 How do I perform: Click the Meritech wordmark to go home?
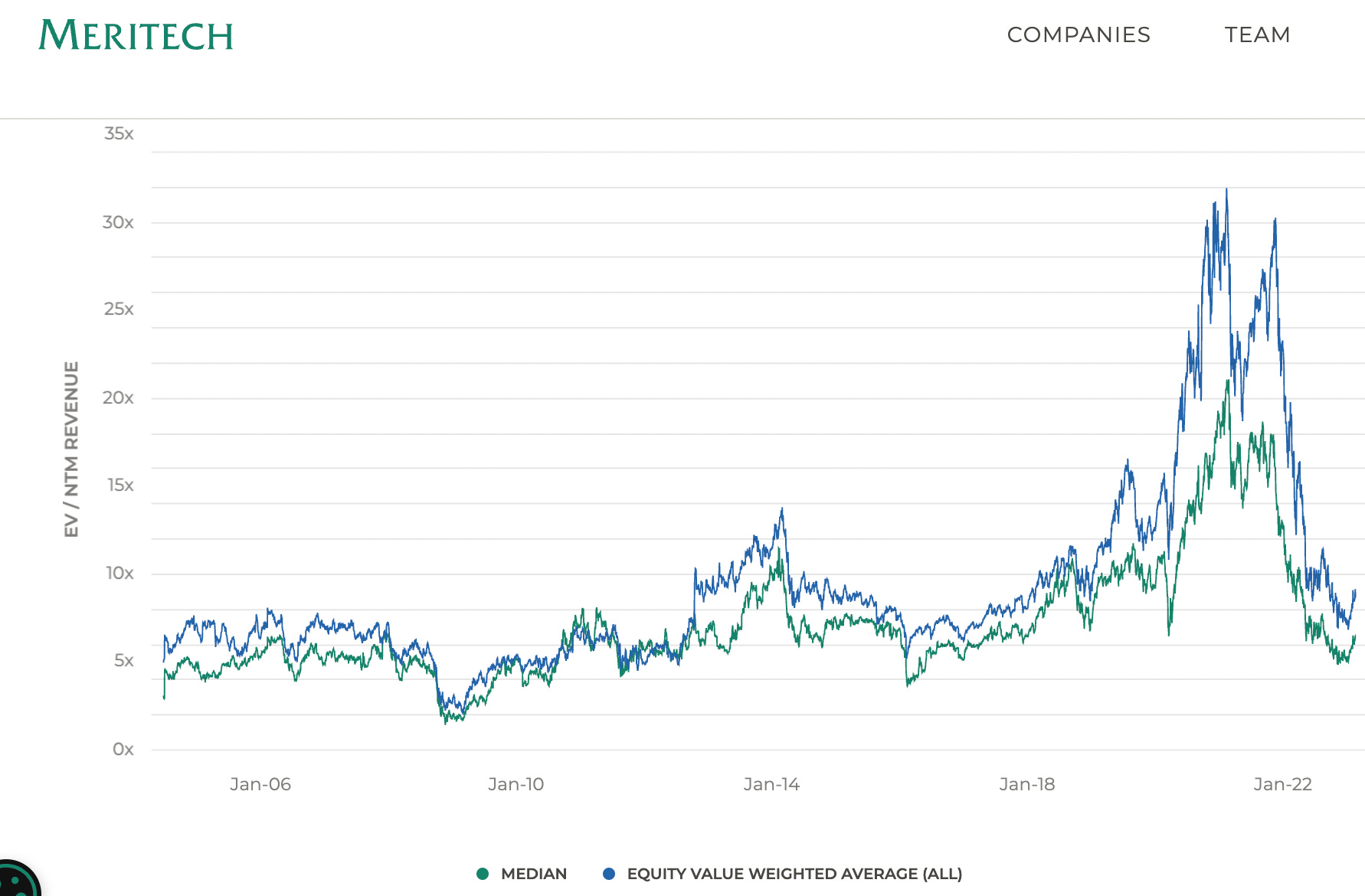[136, 34]
